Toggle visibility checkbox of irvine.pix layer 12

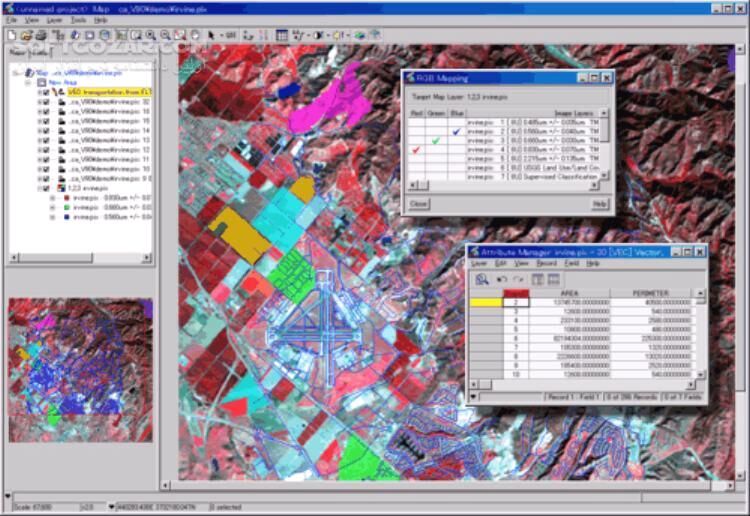pos(46,150)
